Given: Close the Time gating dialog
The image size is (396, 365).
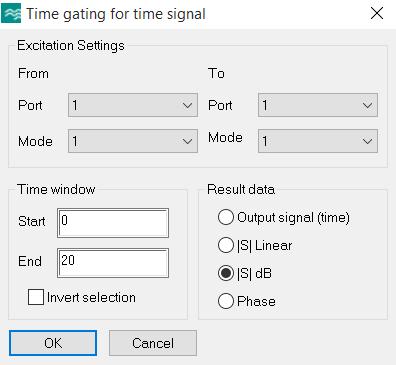Looking at the screenshot, I should 377,13.
